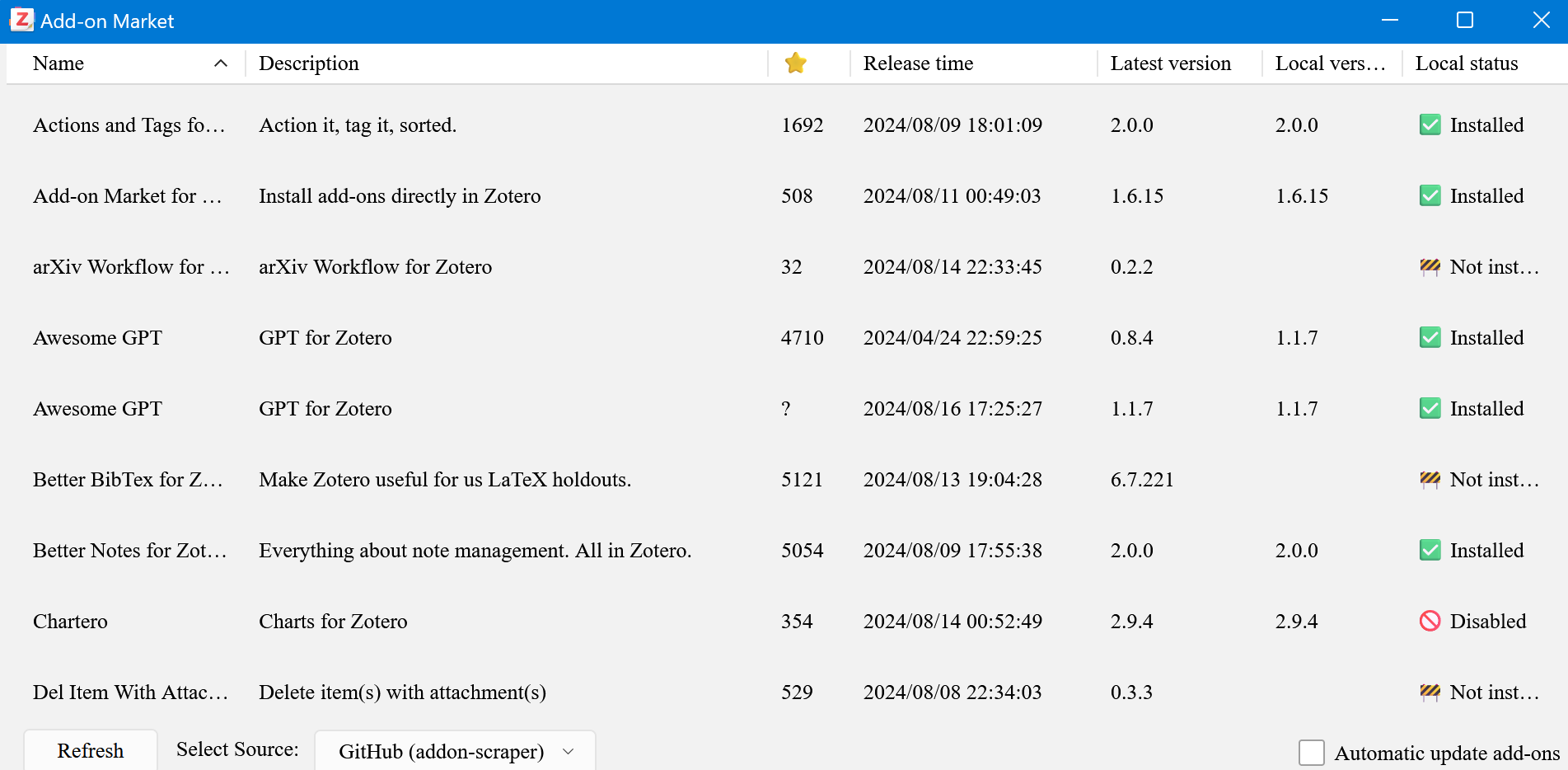The height and width of the screenshot is (770, 1568).
Task: Click 'Everything about note management' description
Action: click(475, 550)
